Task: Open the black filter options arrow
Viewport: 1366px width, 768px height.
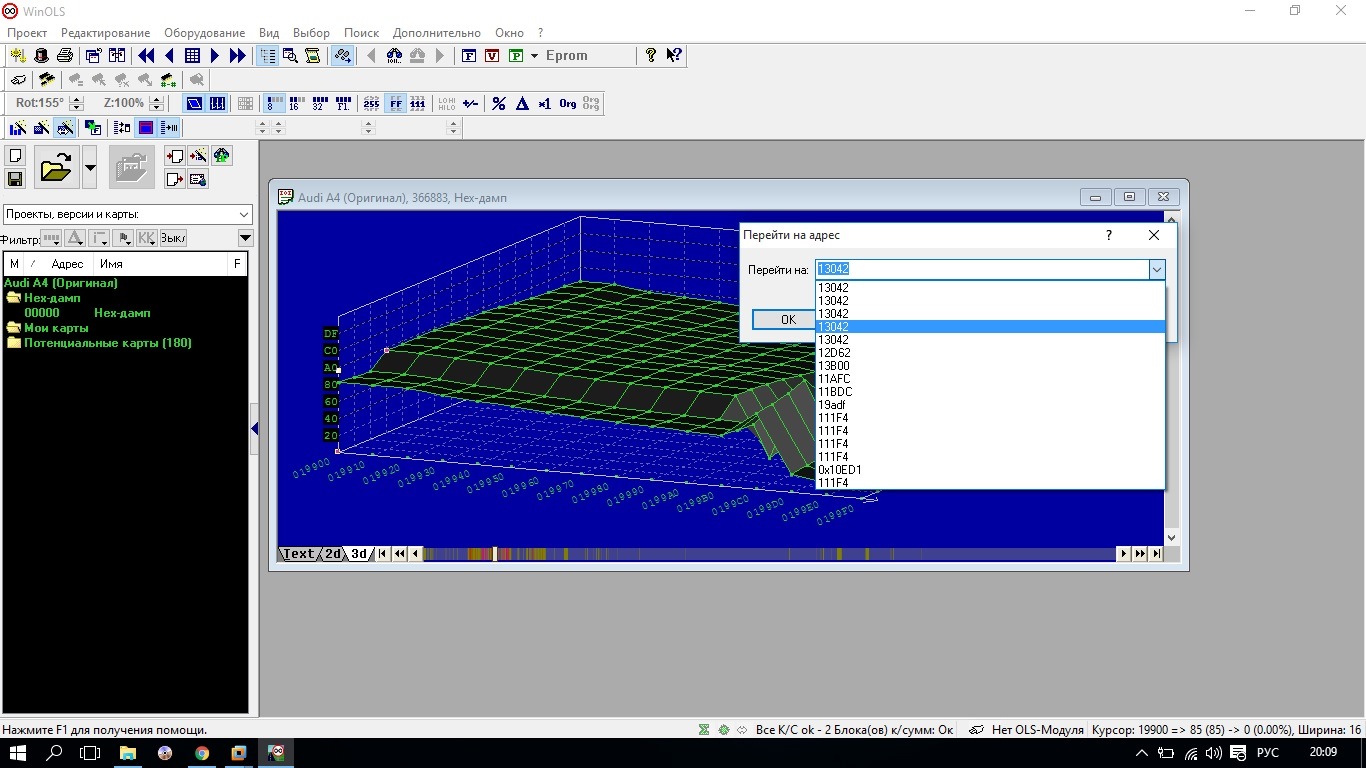Action: (x=246, y=238)
